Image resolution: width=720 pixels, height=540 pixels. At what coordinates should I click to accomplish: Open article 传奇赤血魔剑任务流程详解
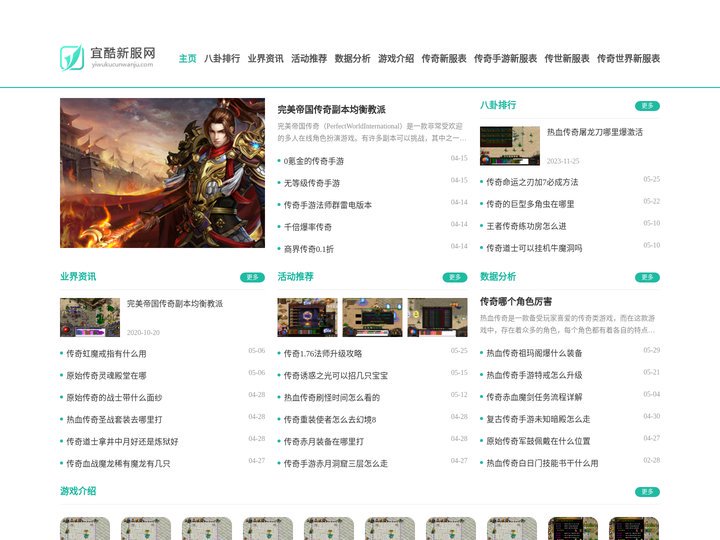point(534,397)
